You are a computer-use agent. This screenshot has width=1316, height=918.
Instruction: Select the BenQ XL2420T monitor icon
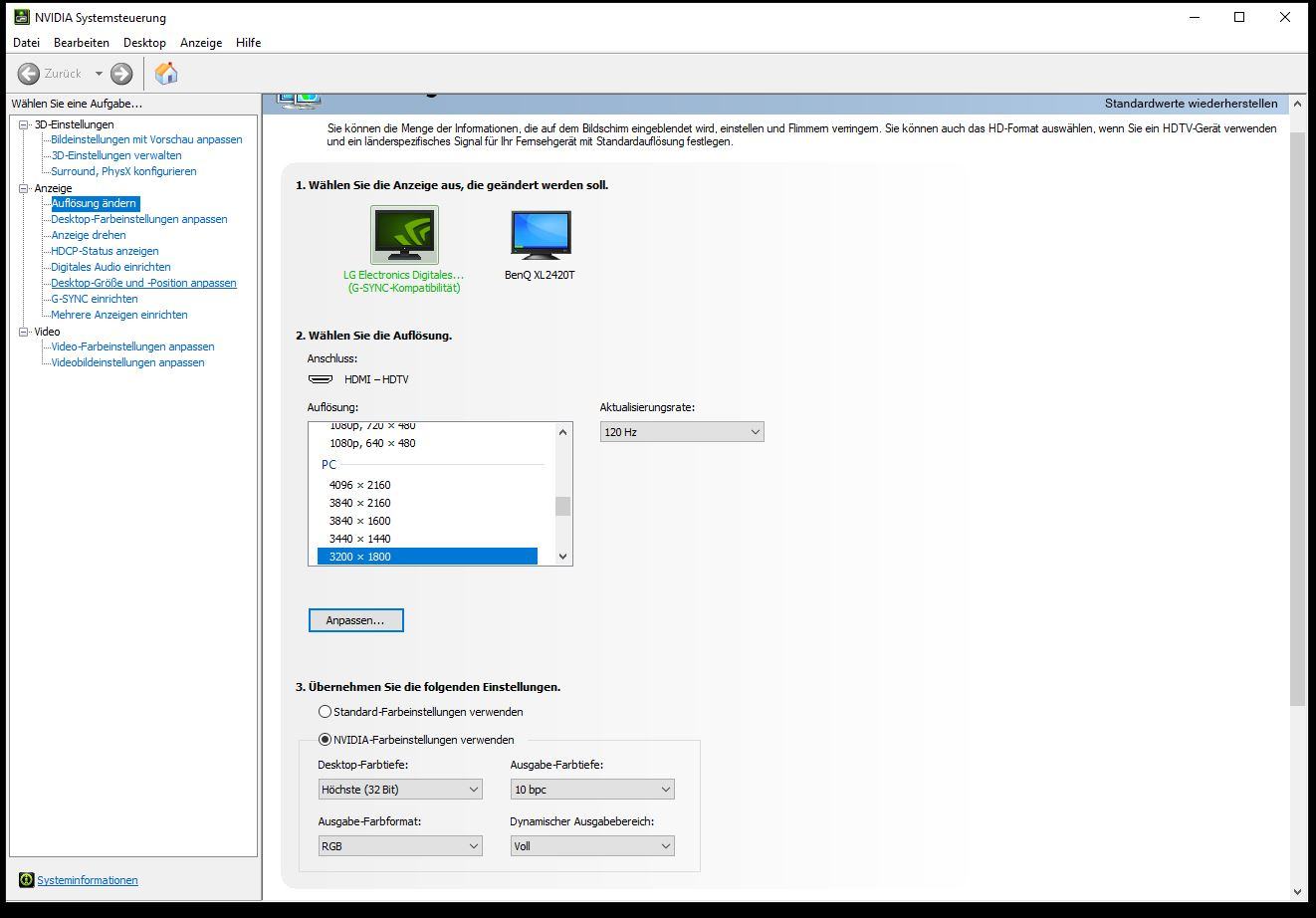pos(541,235)
